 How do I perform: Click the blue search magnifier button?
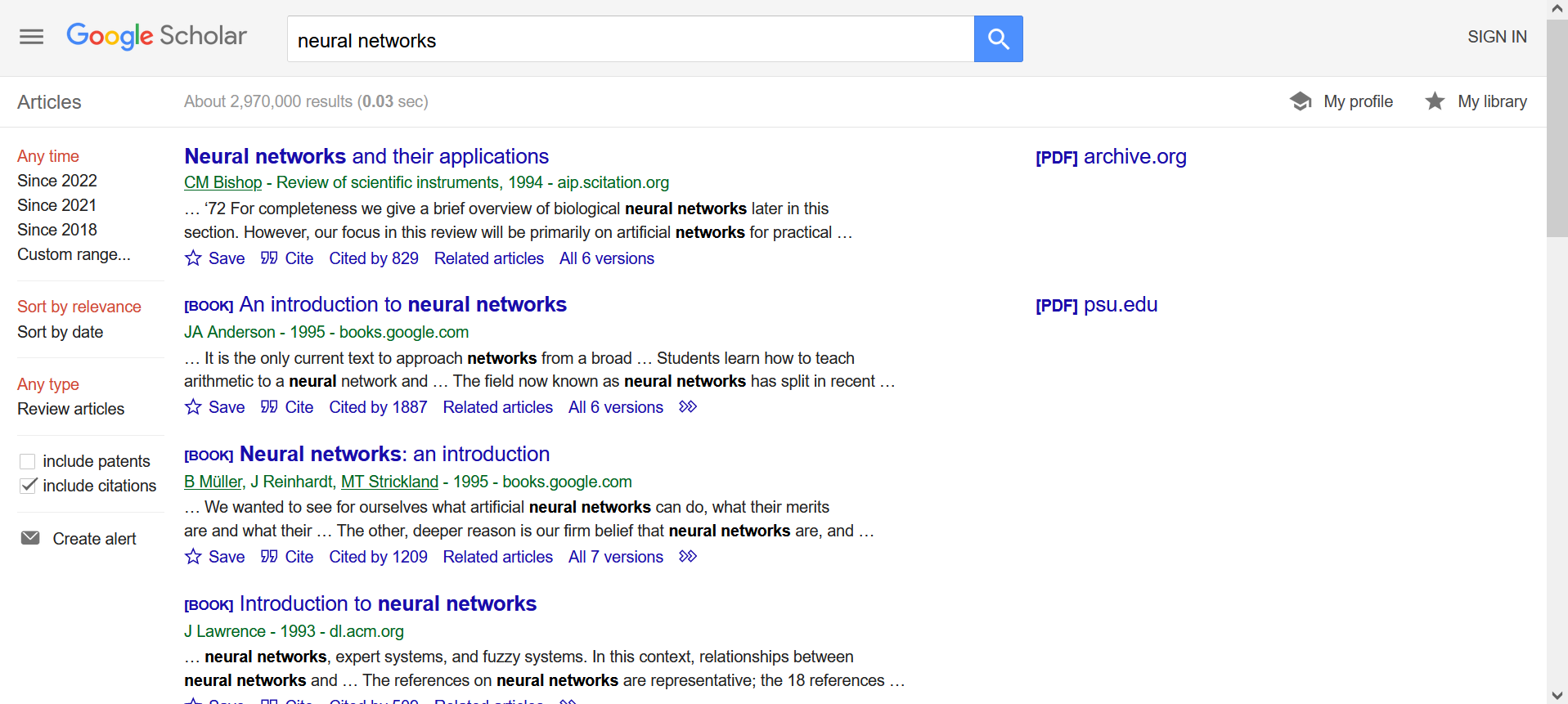[x=998, y=38]
